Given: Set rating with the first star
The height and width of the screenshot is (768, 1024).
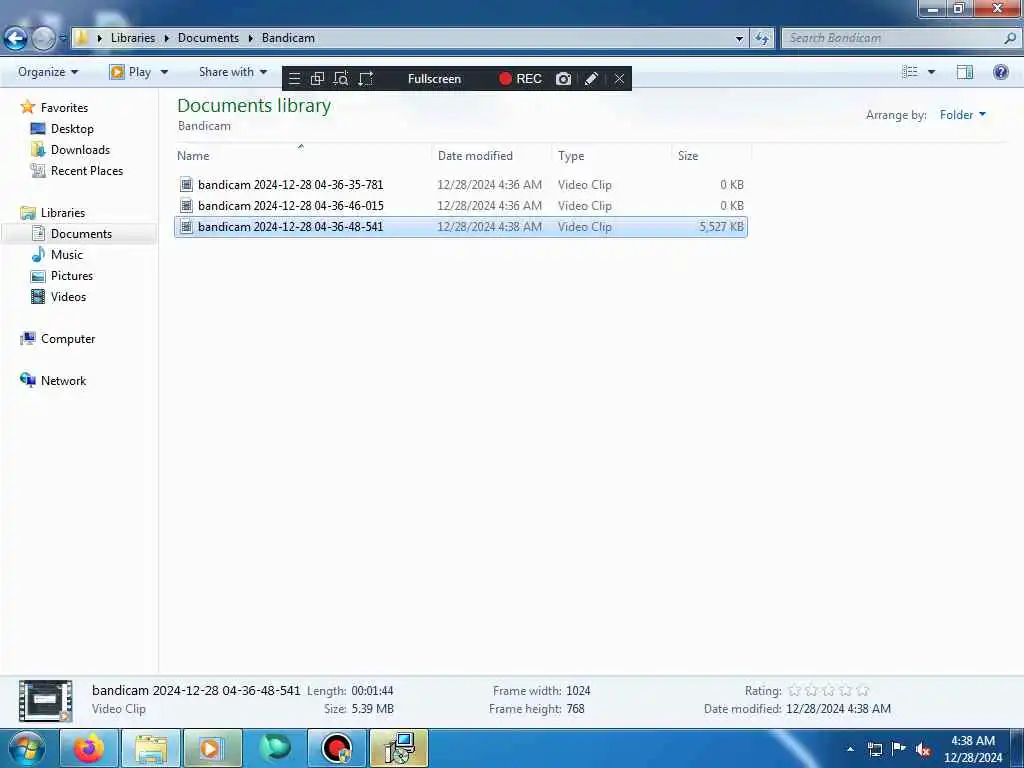Looking at the screenshot, I should pyautogui.click(x=794, y=690).
